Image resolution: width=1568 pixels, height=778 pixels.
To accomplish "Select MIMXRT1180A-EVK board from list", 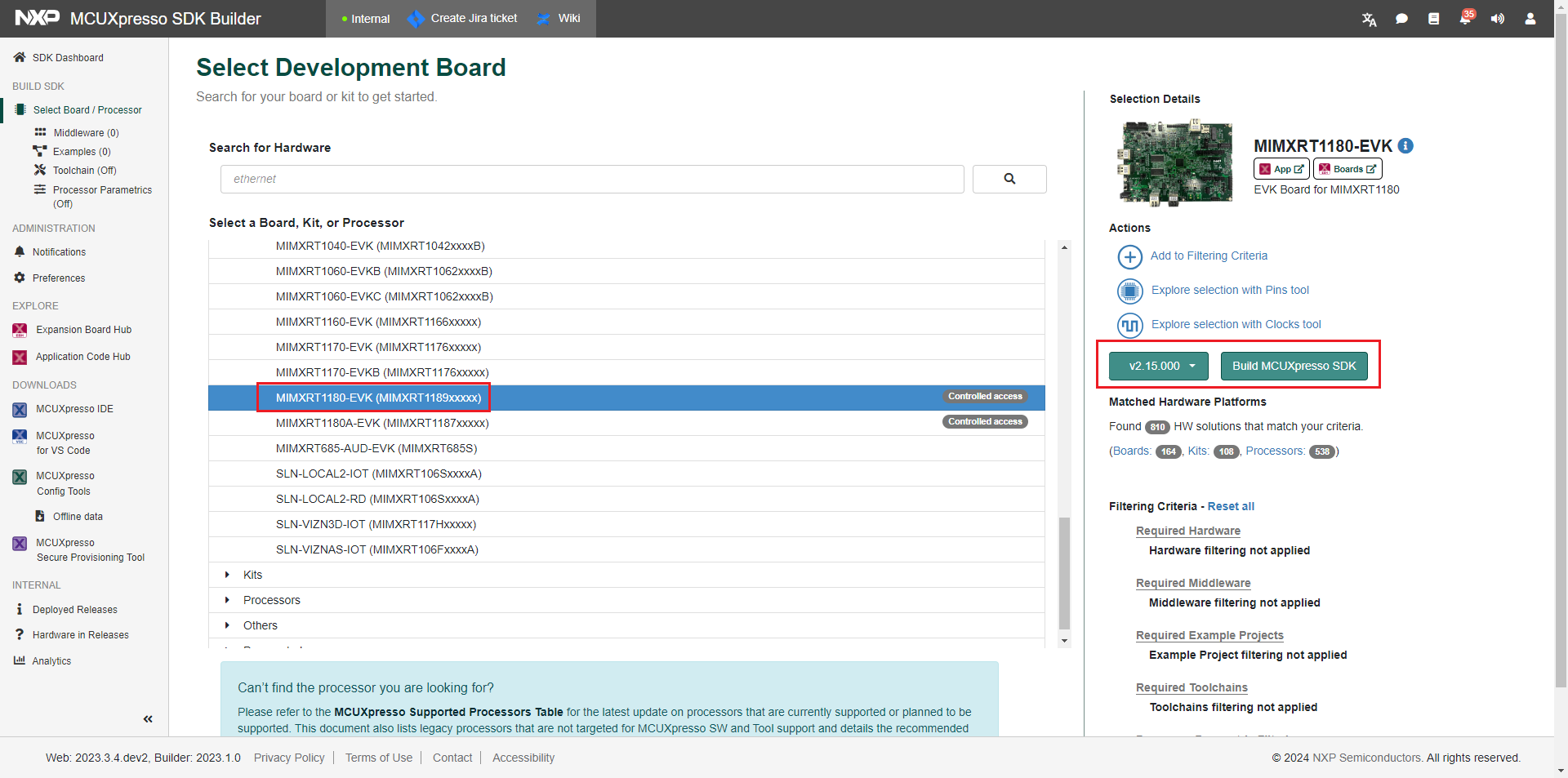I will [x=382, y=423].
